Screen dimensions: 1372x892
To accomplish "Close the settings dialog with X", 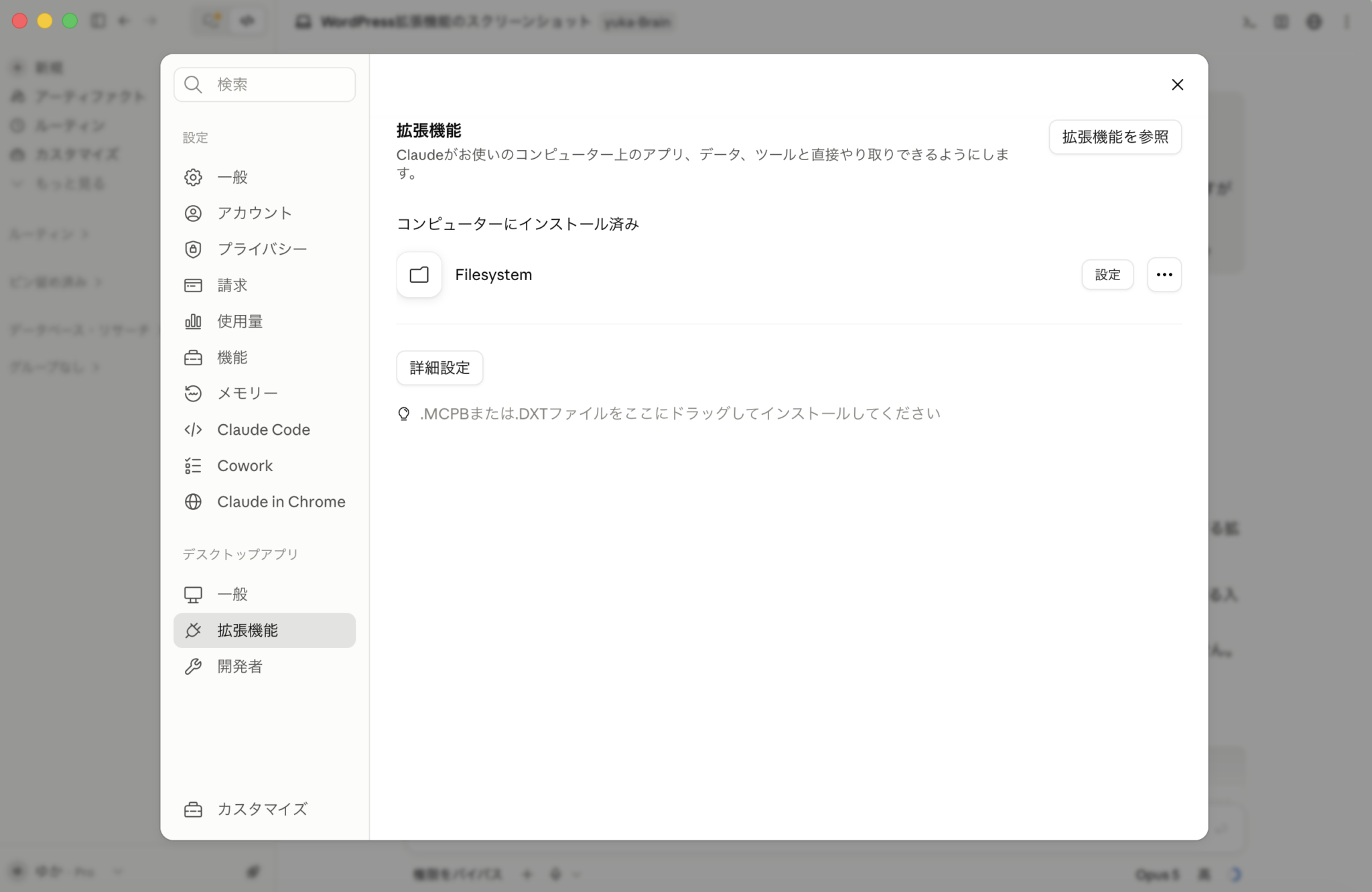I will 1177,84.
